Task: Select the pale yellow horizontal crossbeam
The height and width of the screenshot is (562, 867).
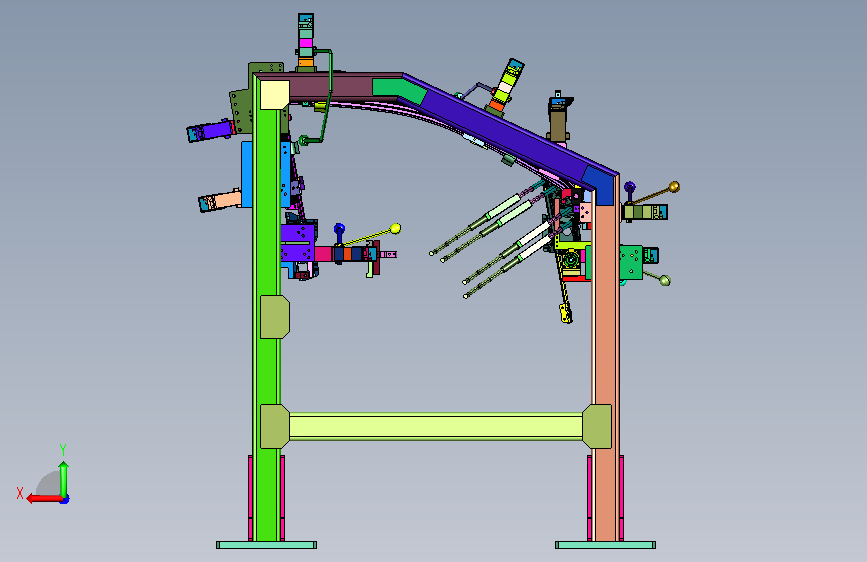Action: 436,426
